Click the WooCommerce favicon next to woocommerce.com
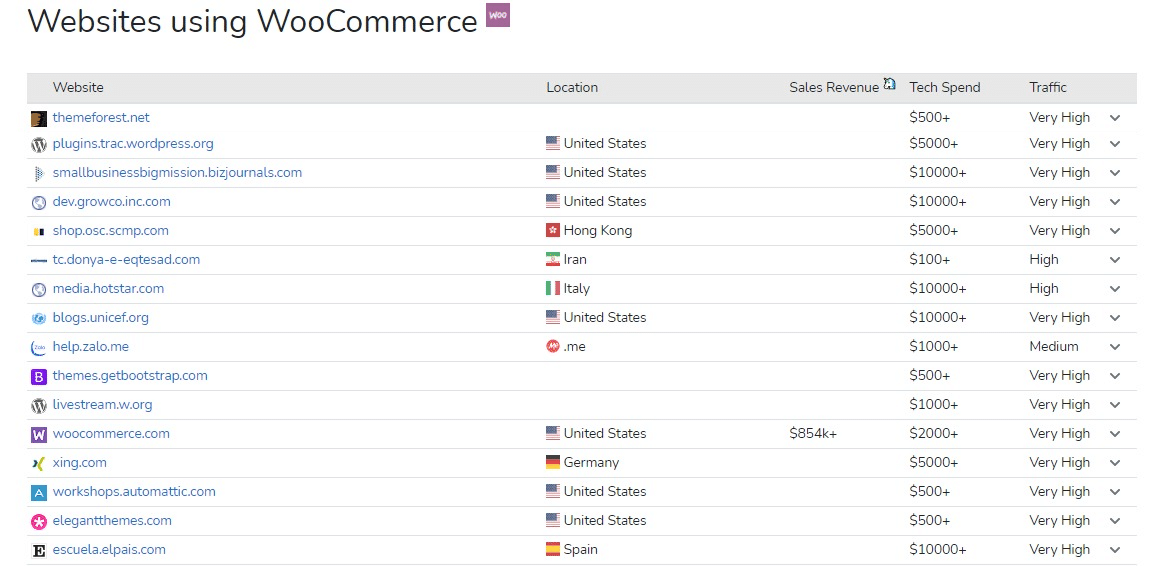1164x566 pixels. pyautogui.click(x=39, y=435)
